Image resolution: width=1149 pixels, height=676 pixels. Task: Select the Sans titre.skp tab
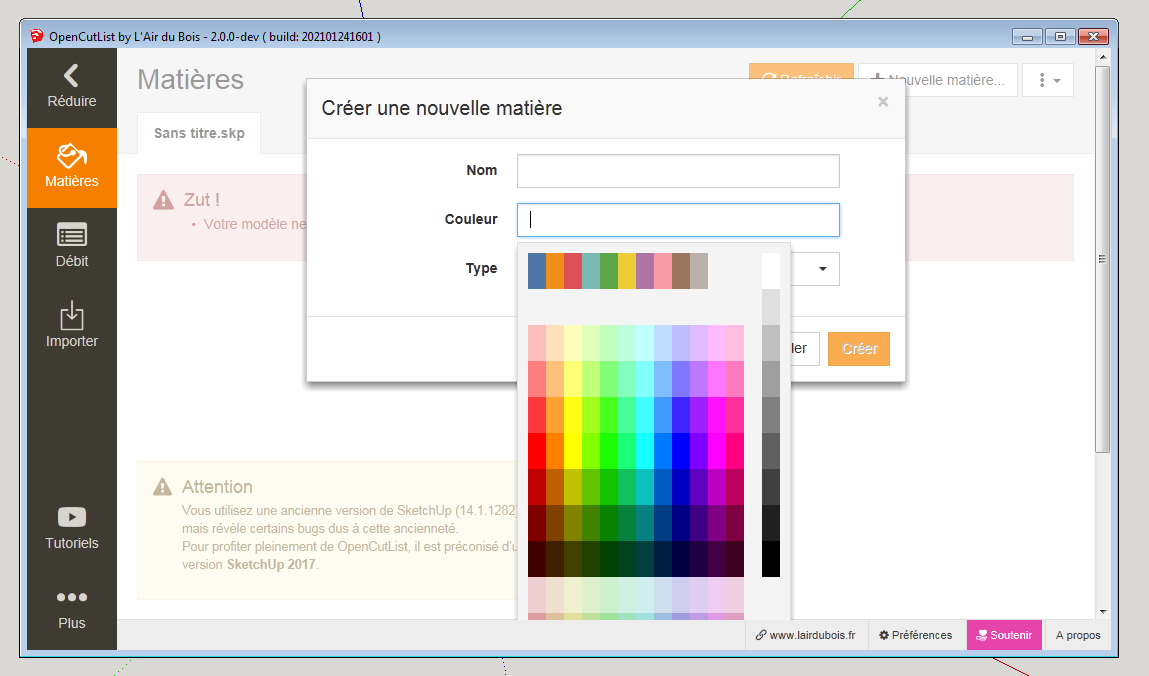(x=199, y=133)
